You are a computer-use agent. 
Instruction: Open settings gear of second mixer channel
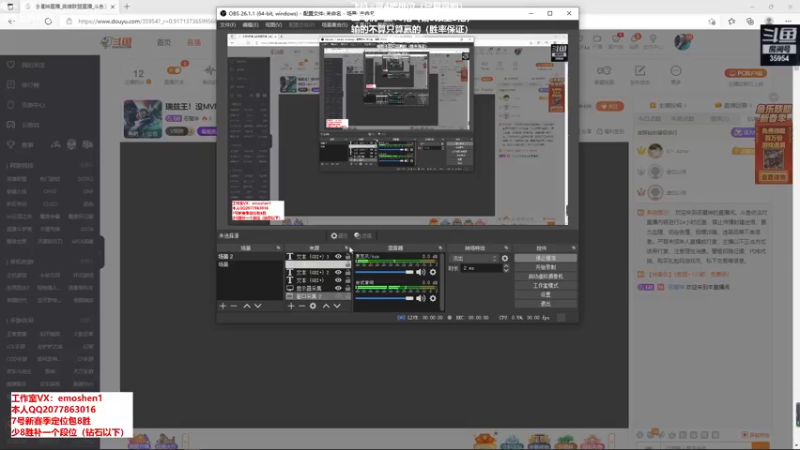coord(433,298)
